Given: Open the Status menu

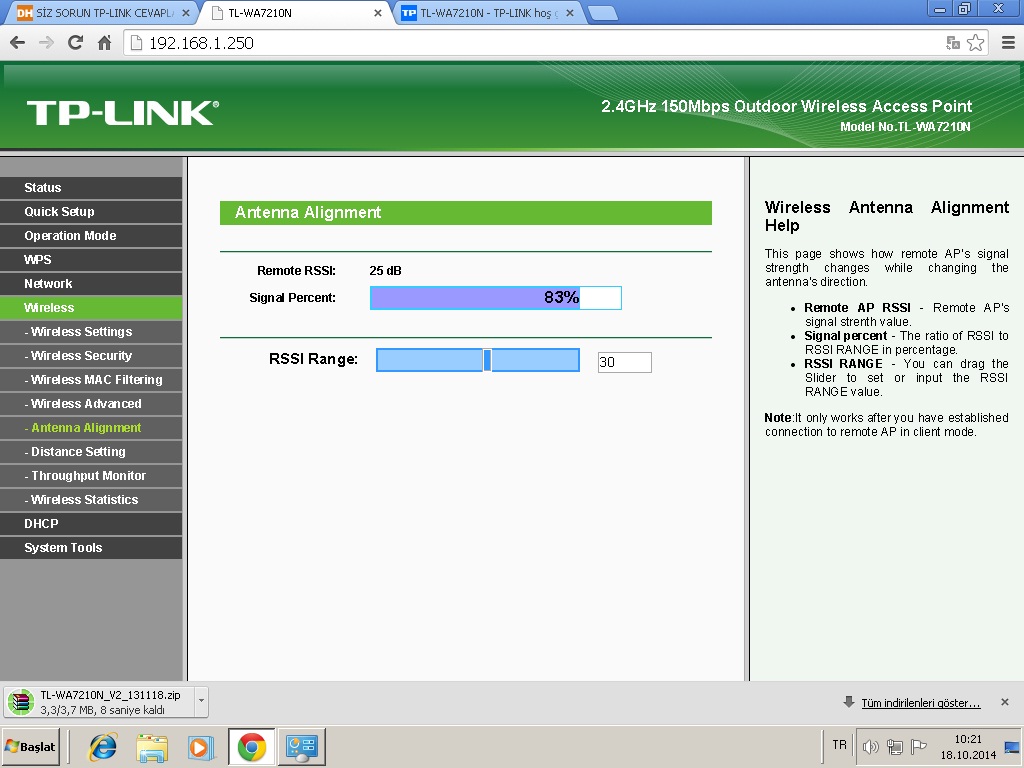Looking at the screenshot, I should point(91,188).
